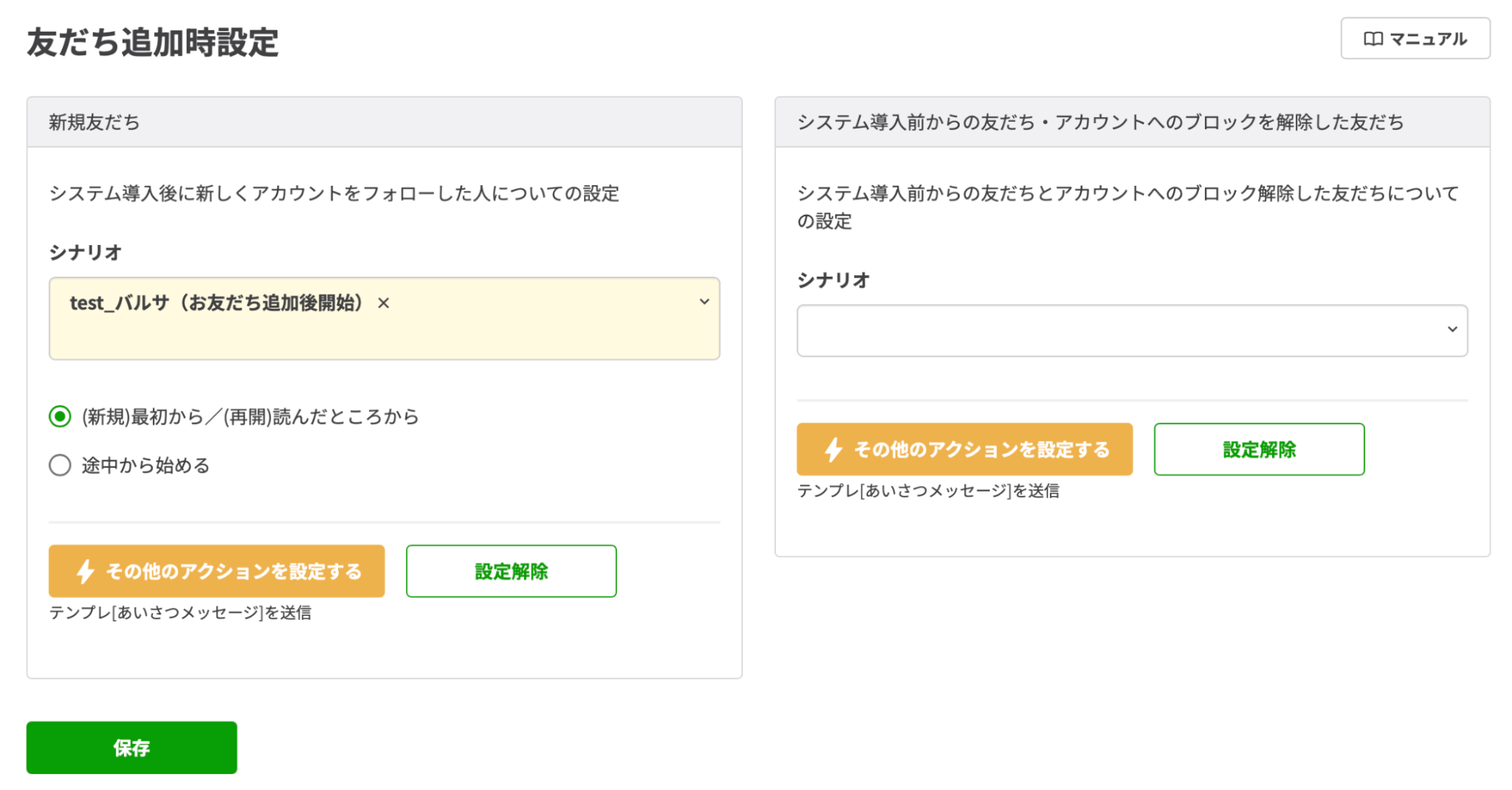Open the マニュアル page
This screenshot has width=1512, height=790.
click(1415, 39)
